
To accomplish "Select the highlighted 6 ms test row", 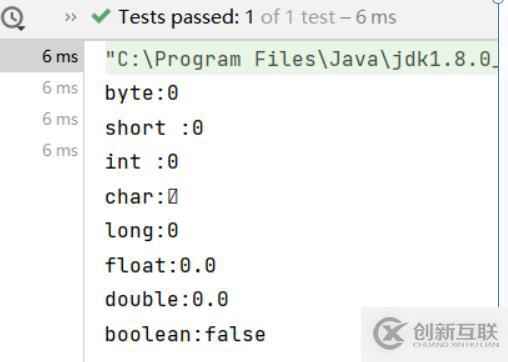I will (42, 56).
